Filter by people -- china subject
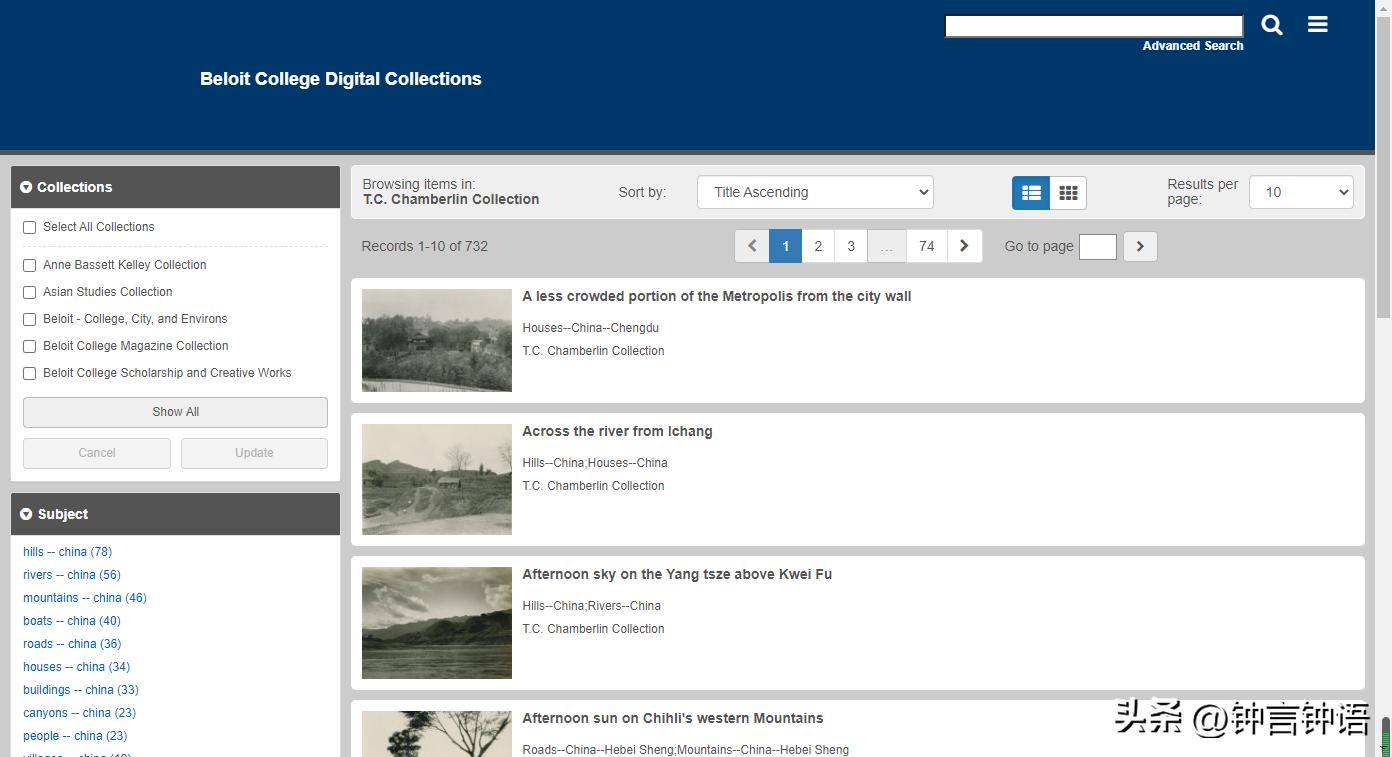 point(75,736)
